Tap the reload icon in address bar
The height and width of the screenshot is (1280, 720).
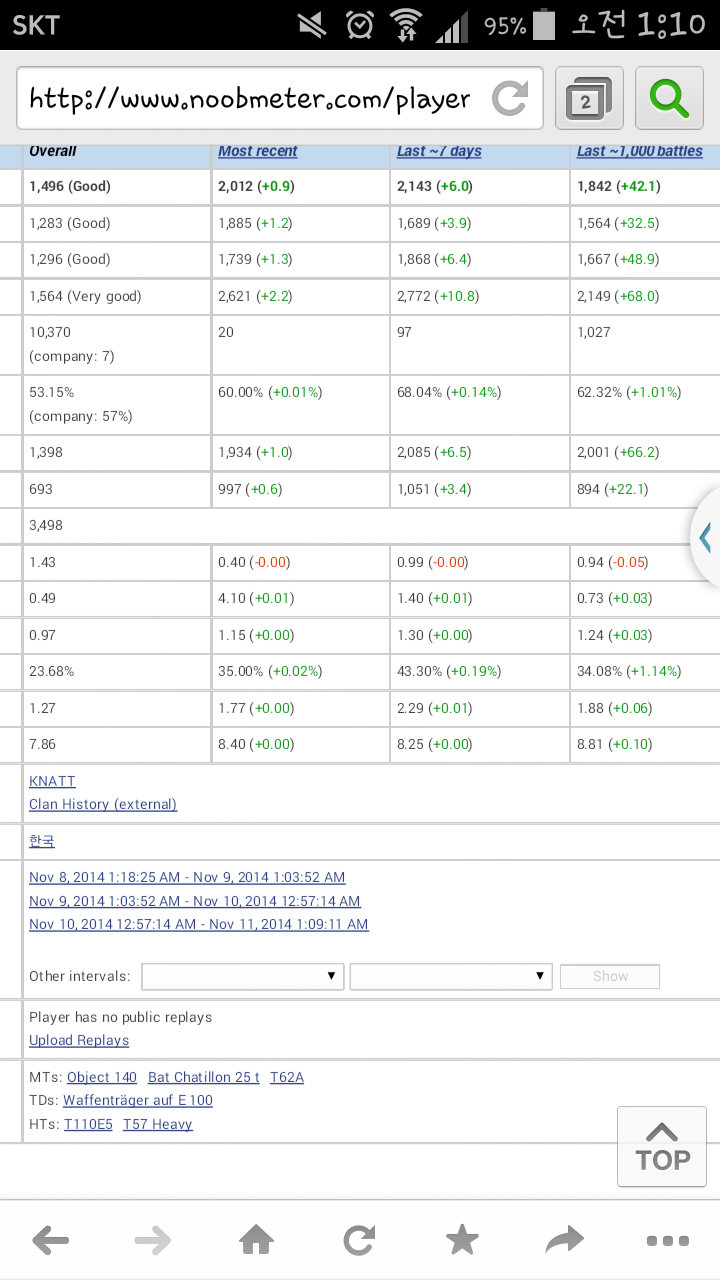(x=510, y=99)
